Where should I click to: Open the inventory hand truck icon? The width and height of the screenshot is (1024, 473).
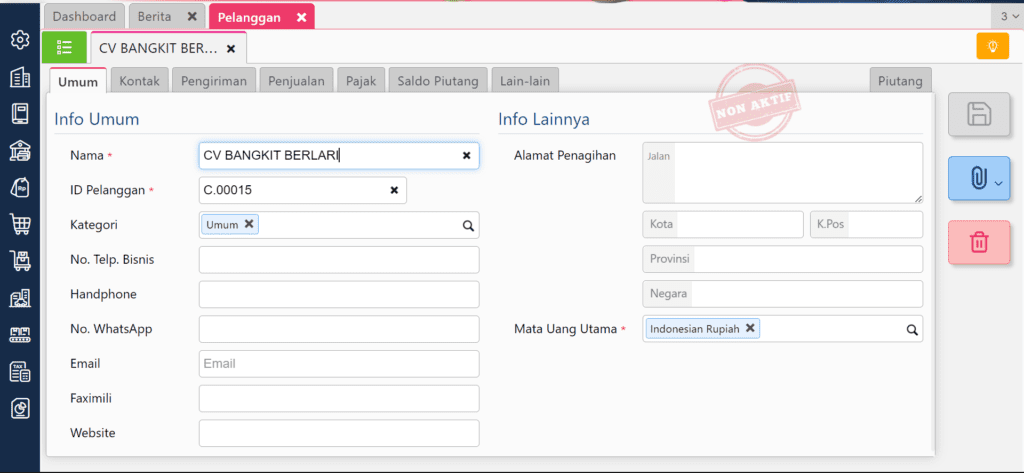(x=20, y=261)
